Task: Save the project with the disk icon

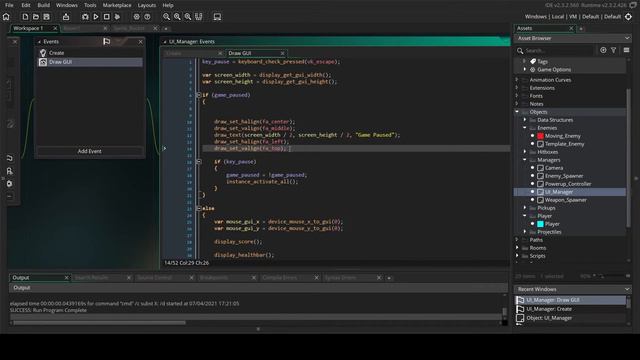Action: [47, 17]
